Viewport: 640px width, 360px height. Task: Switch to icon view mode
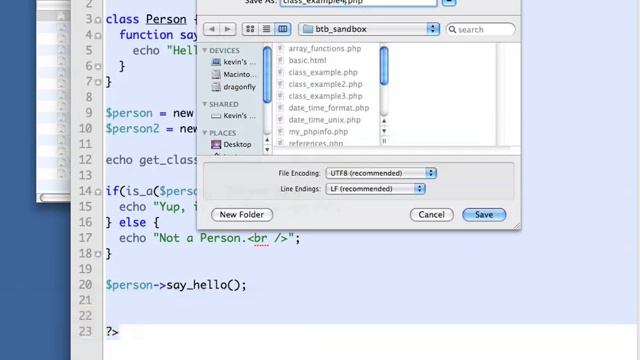pos(250,29)
